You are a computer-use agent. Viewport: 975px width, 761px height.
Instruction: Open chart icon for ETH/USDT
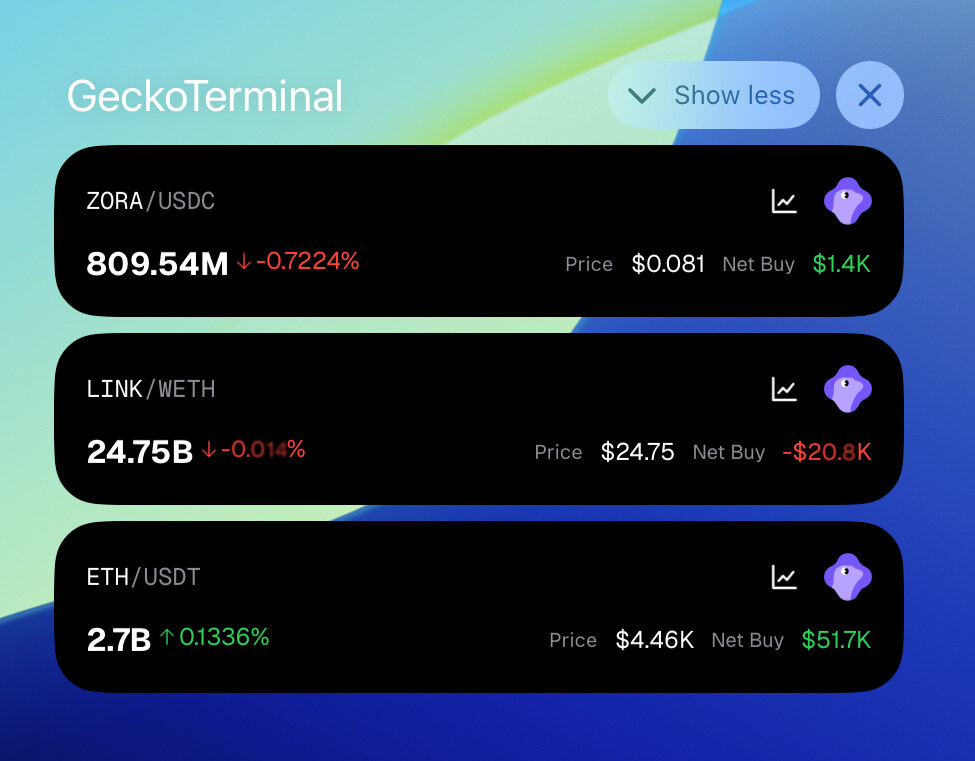point(783,578)
